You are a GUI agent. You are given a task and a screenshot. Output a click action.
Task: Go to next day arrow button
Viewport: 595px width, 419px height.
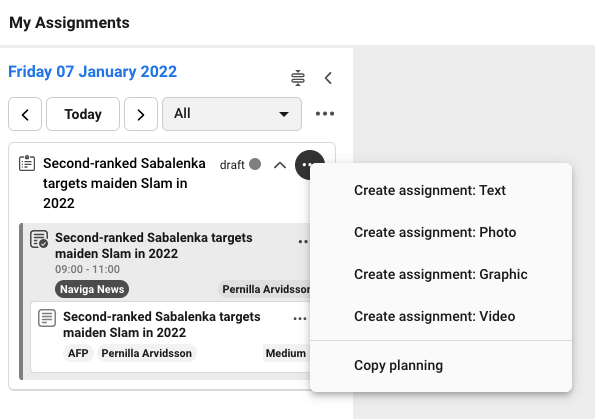point(141,114)
